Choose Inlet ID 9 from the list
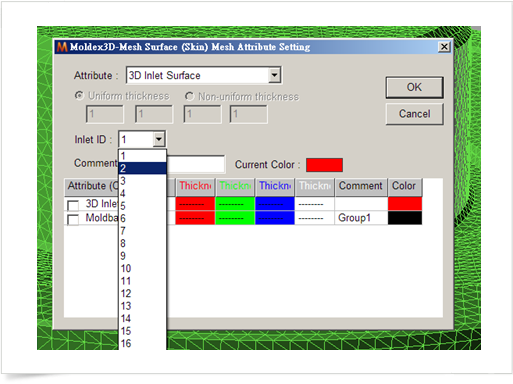The width and height of the screenshot is (513, 384). coord(142,256)
